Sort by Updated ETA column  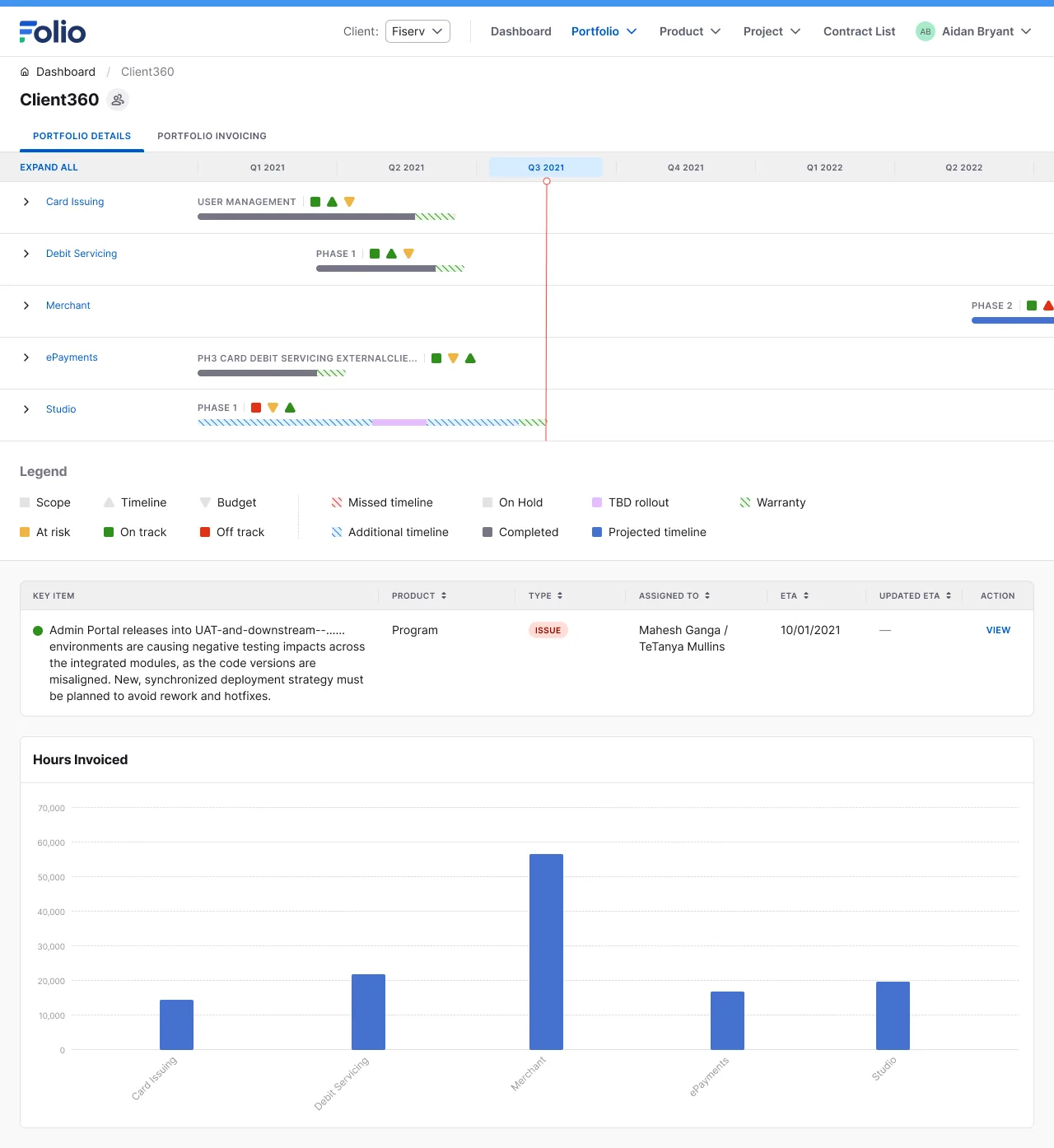tap(949, 595)
